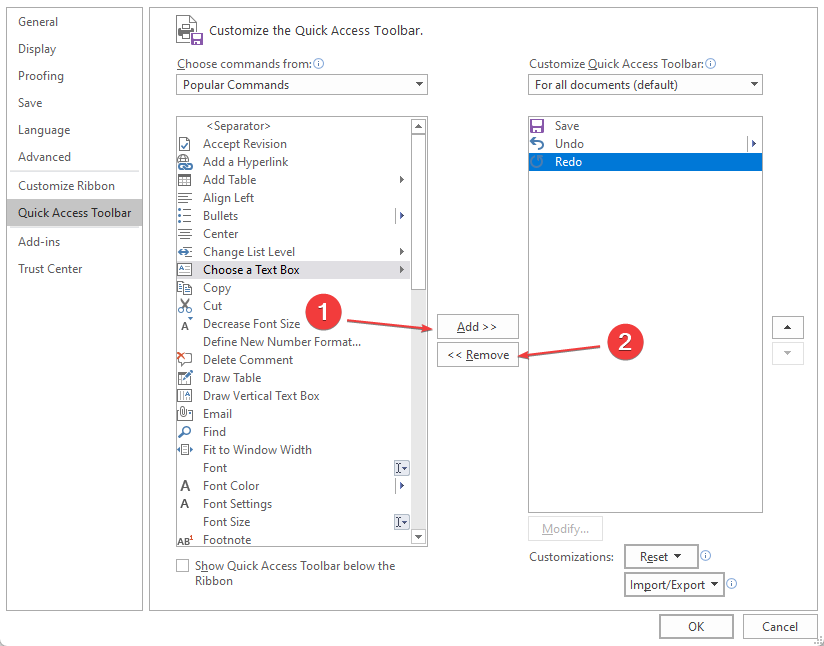Click the Delete Comment icon

click(x=184, y=360)
